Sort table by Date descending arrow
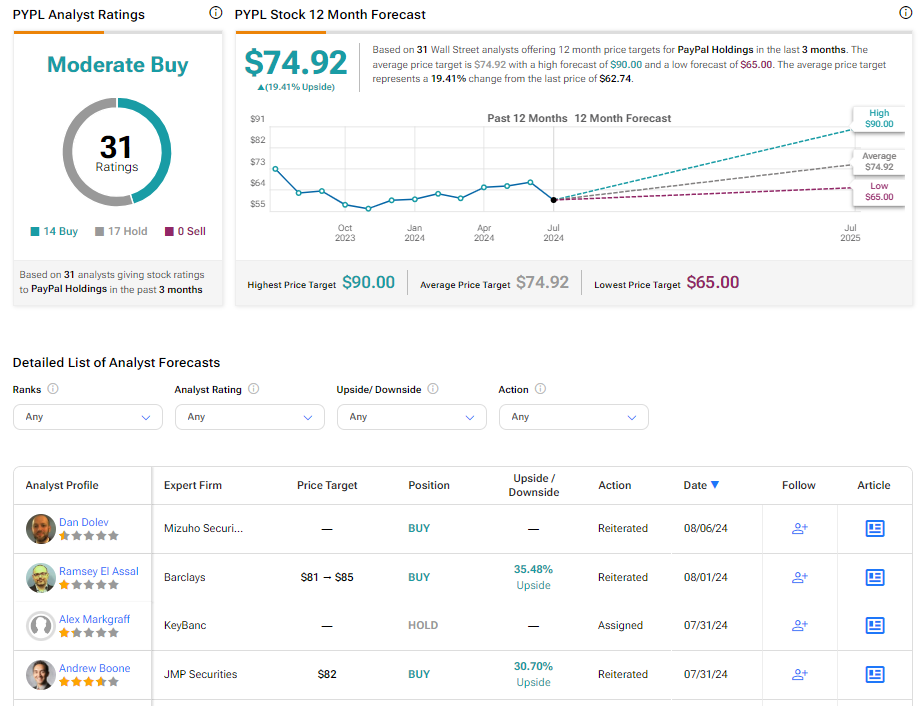Viewport: 918px width, 706px height. pos(715,485)
